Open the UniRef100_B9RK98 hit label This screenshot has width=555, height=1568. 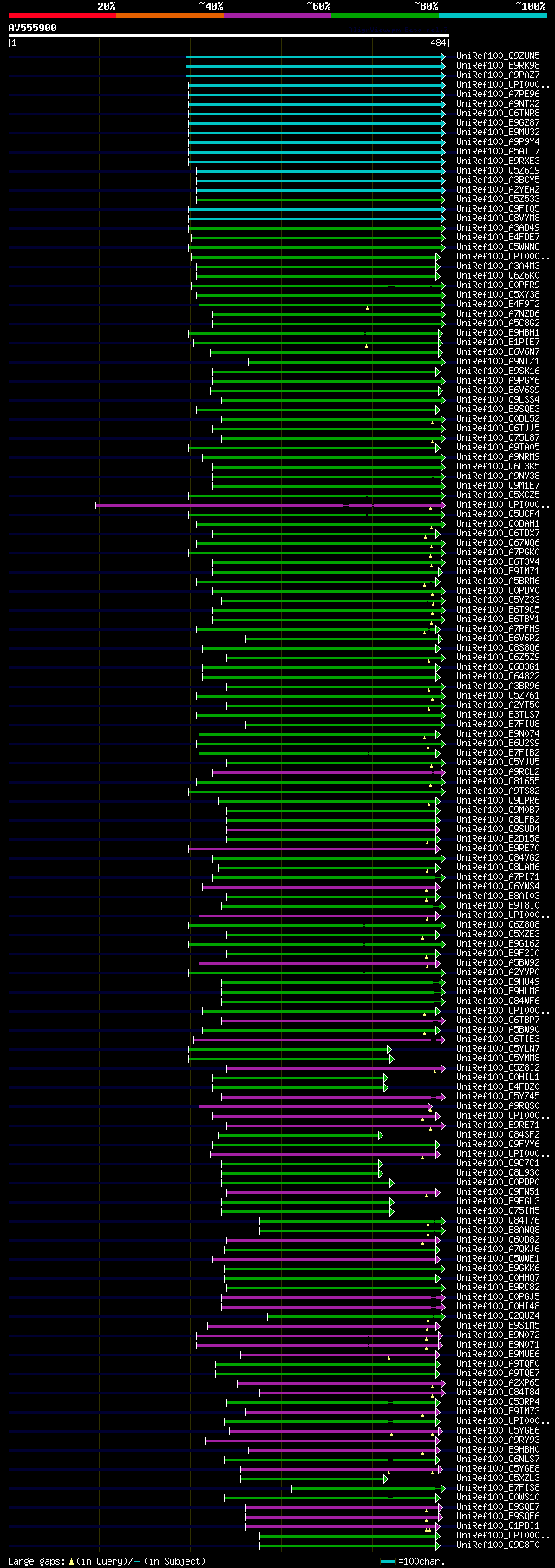coord(498,65)
